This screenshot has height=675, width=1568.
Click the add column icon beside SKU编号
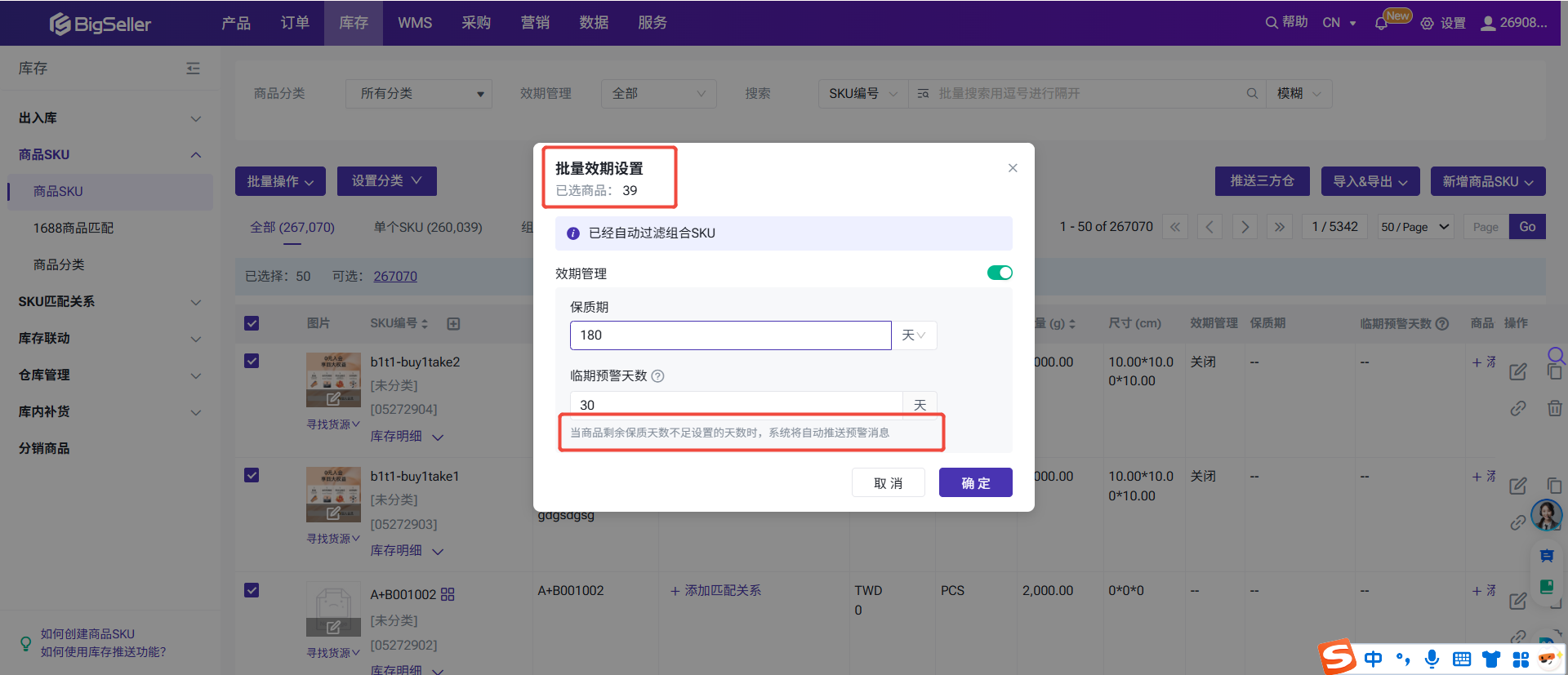coord(453,324)
